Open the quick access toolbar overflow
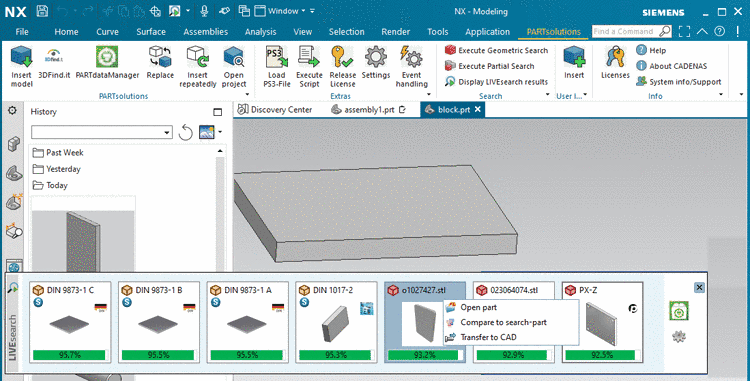Image resolution: width=750 pixels, height=381 pixels. click(x=312, y=11)
